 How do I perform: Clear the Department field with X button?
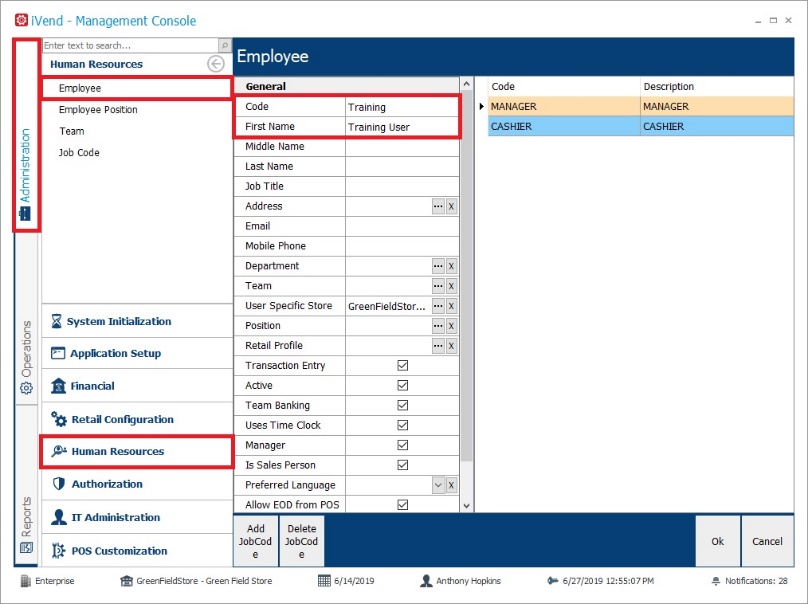pos(451,266)
